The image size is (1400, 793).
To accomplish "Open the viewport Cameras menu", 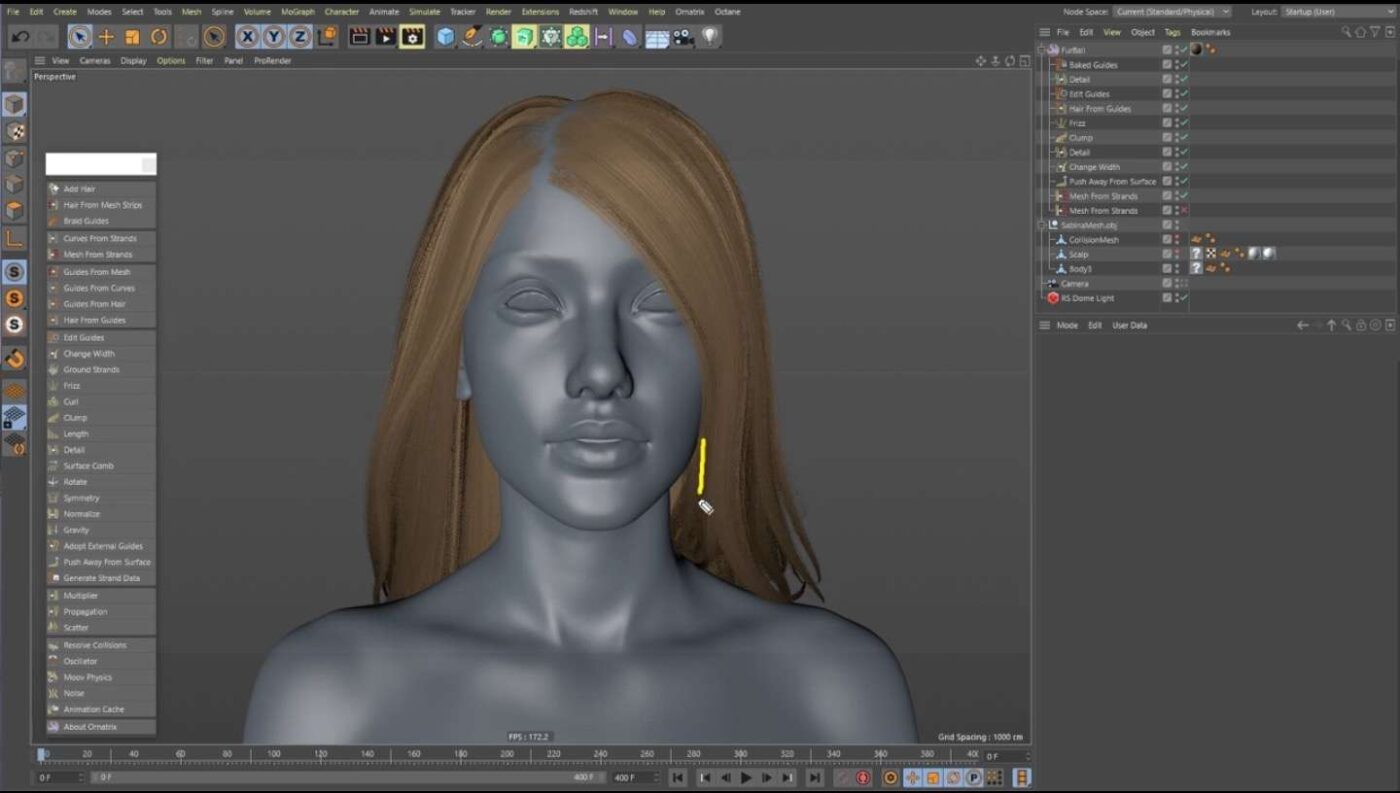I will [95, 60].
